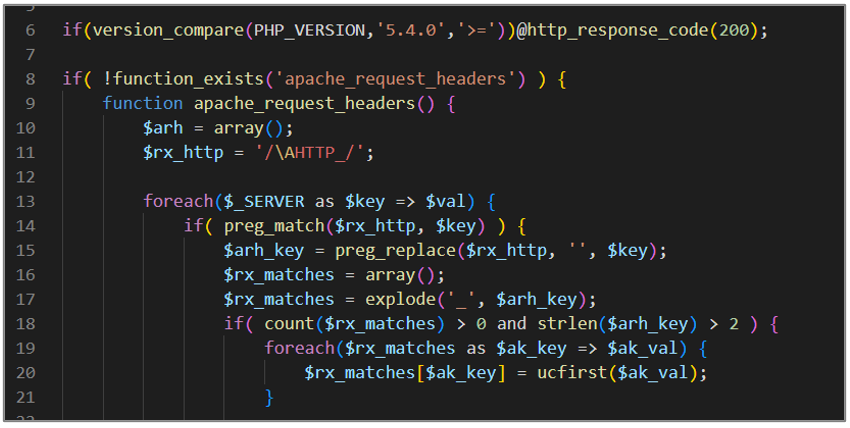Click $ak_val variable on line 19
Viewport: 850px width, 428px height.
642,348
